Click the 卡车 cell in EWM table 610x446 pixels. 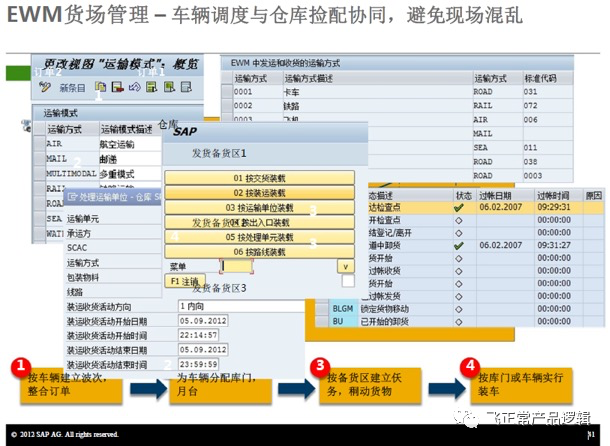click(377, 92)
